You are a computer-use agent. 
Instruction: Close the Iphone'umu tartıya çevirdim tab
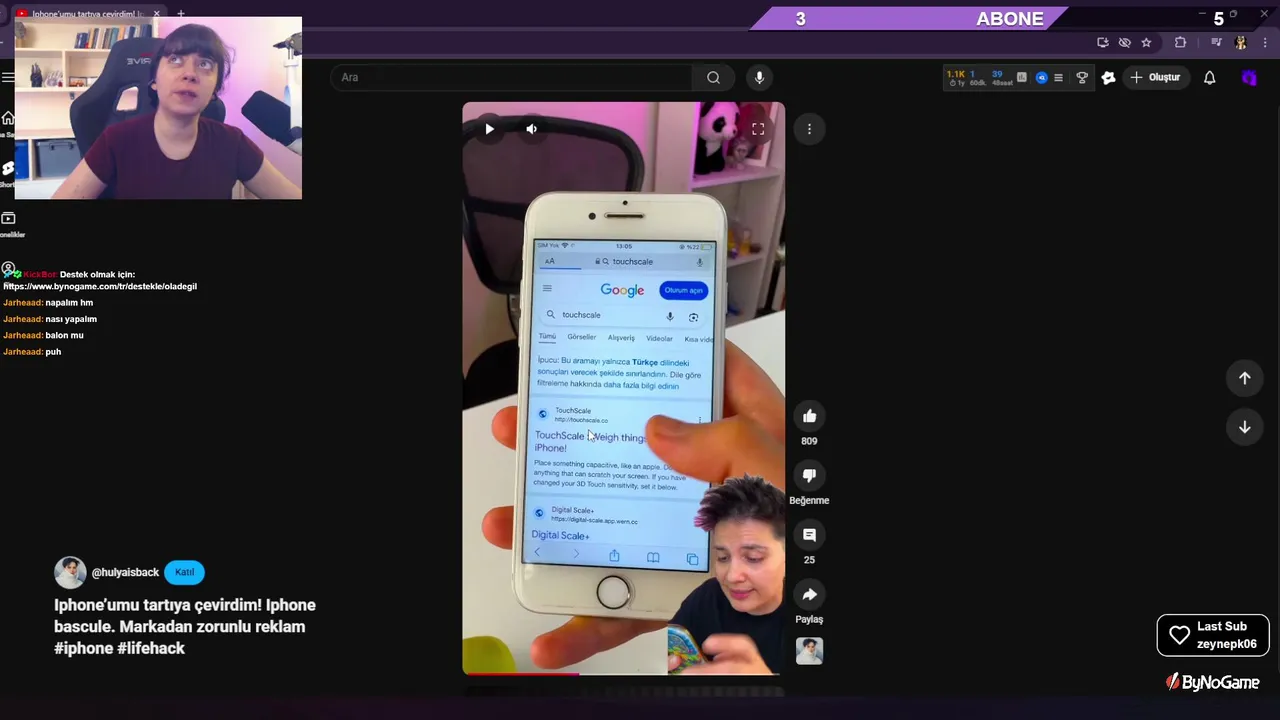pos(156,14)
